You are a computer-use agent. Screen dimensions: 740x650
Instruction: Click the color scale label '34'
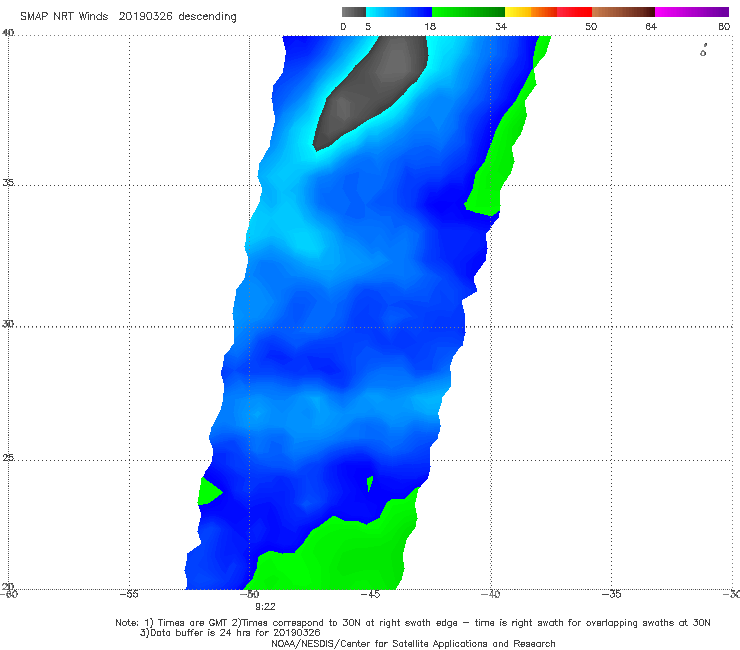click(x=501, y=26)
